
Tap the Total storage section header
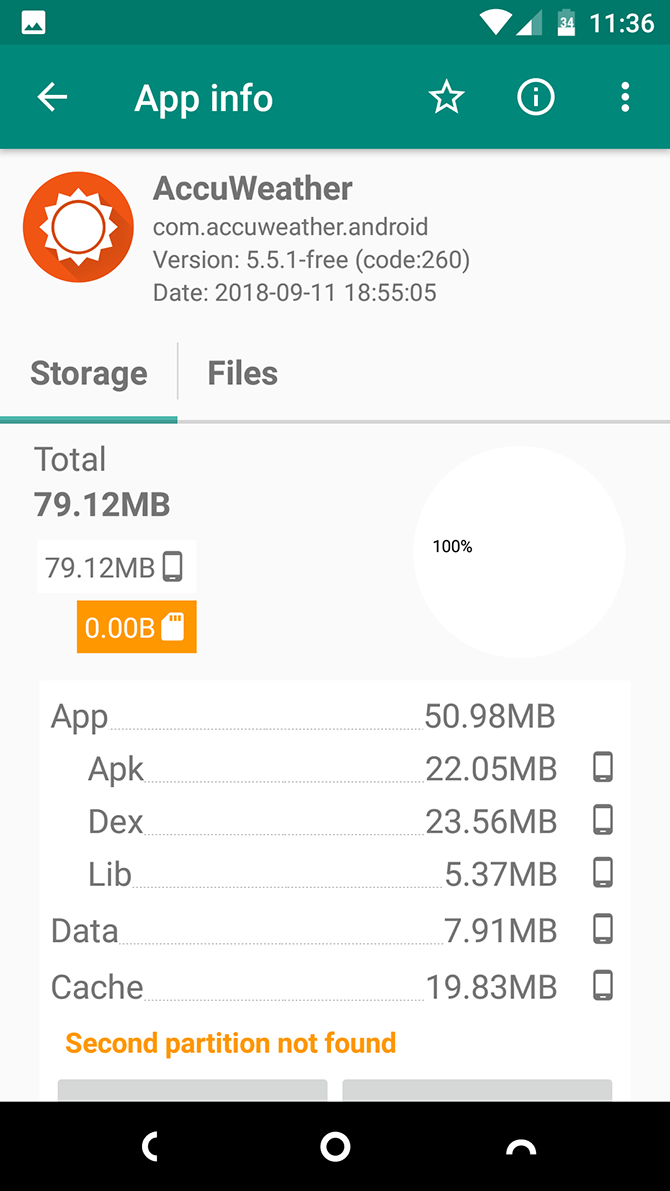coord(70,459)
